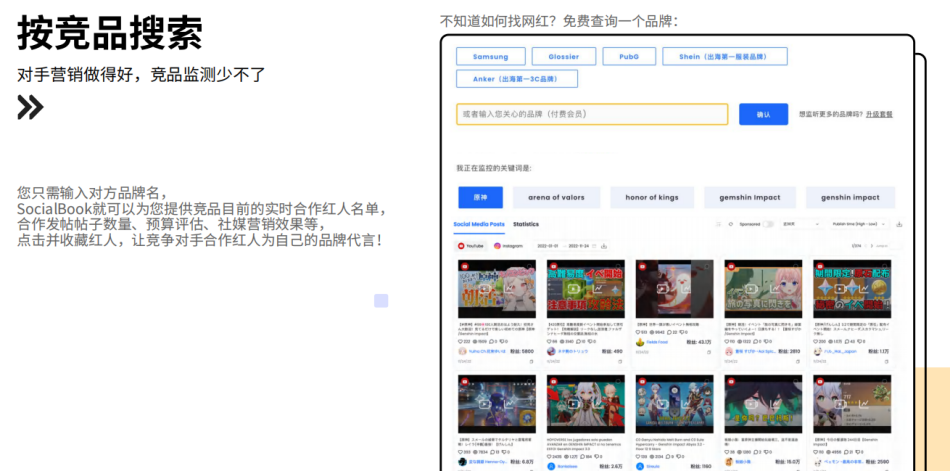The width and height of the screenshot is (950, 471).
Task: Open thumbnail of card with 1.1万 fans
Action: 852,289
